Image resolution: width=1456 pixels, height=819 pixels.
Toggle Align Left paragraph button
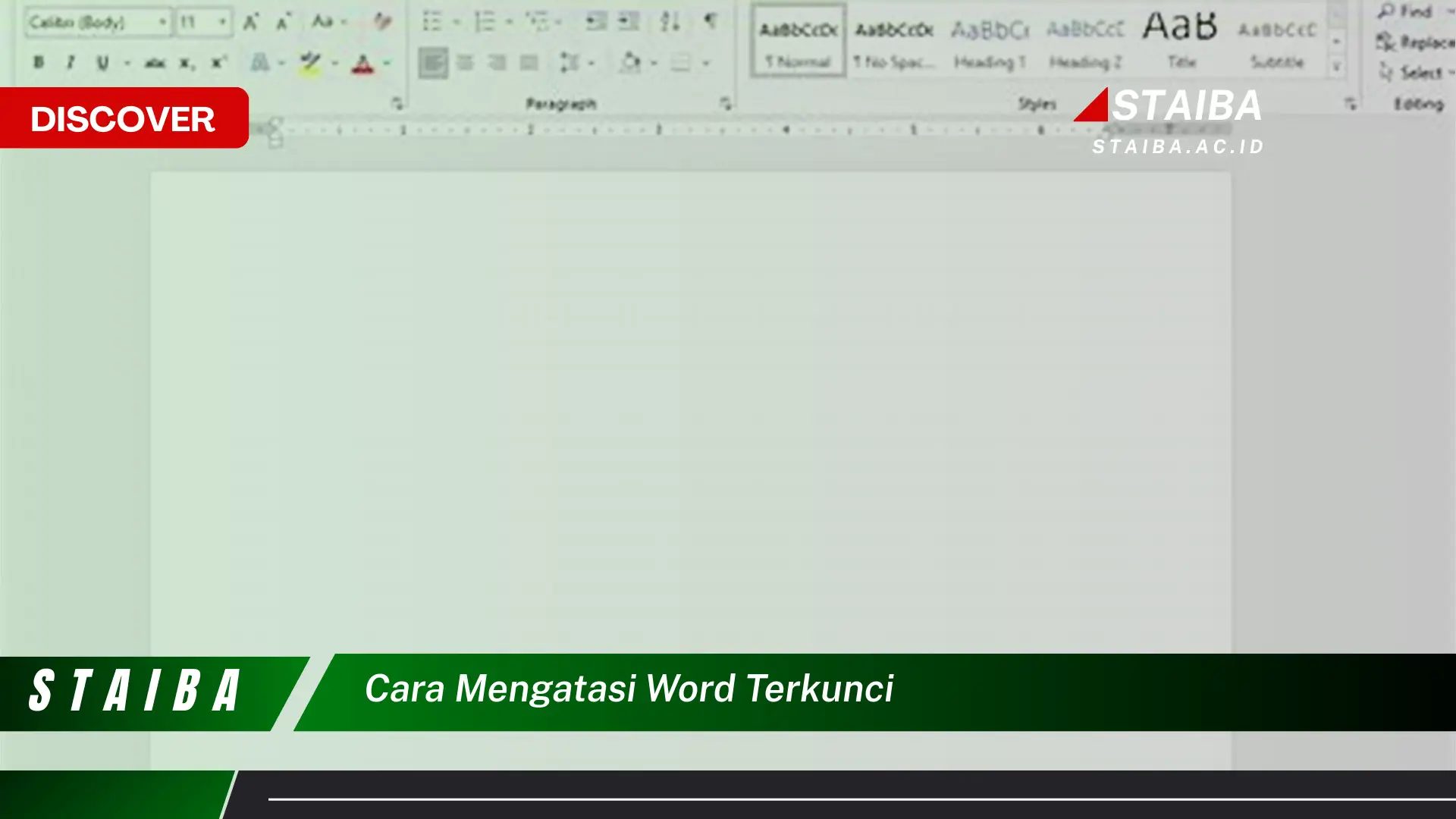pos(433,62)
